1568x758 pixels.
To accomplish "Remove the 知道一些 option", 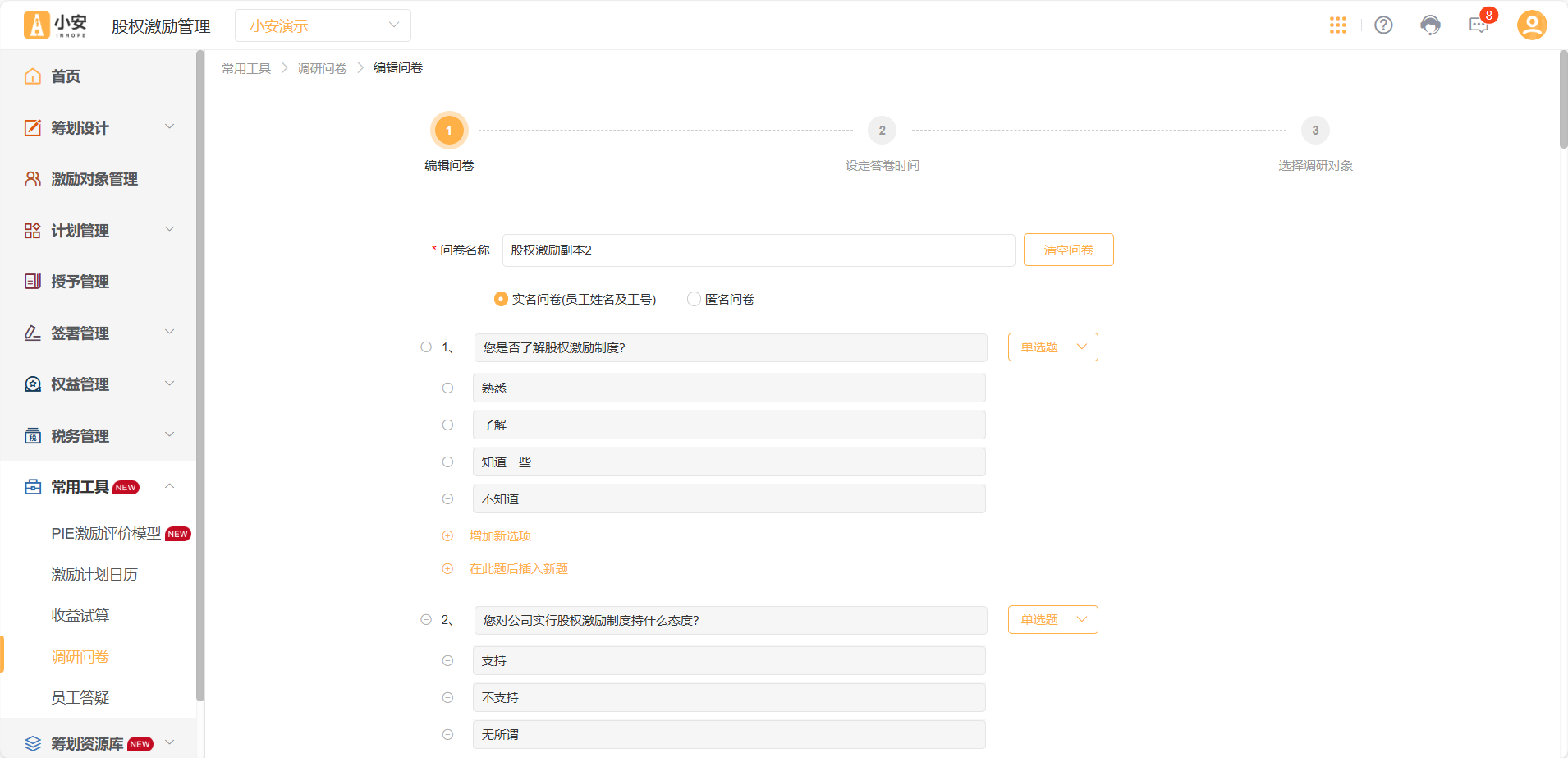I will [x=447, y=462].
